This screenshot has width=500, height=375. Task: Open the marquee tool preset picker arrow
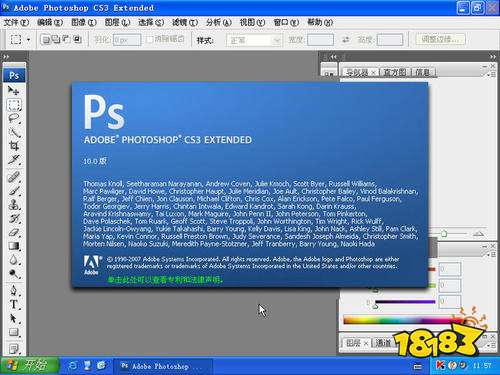(28, 40)
